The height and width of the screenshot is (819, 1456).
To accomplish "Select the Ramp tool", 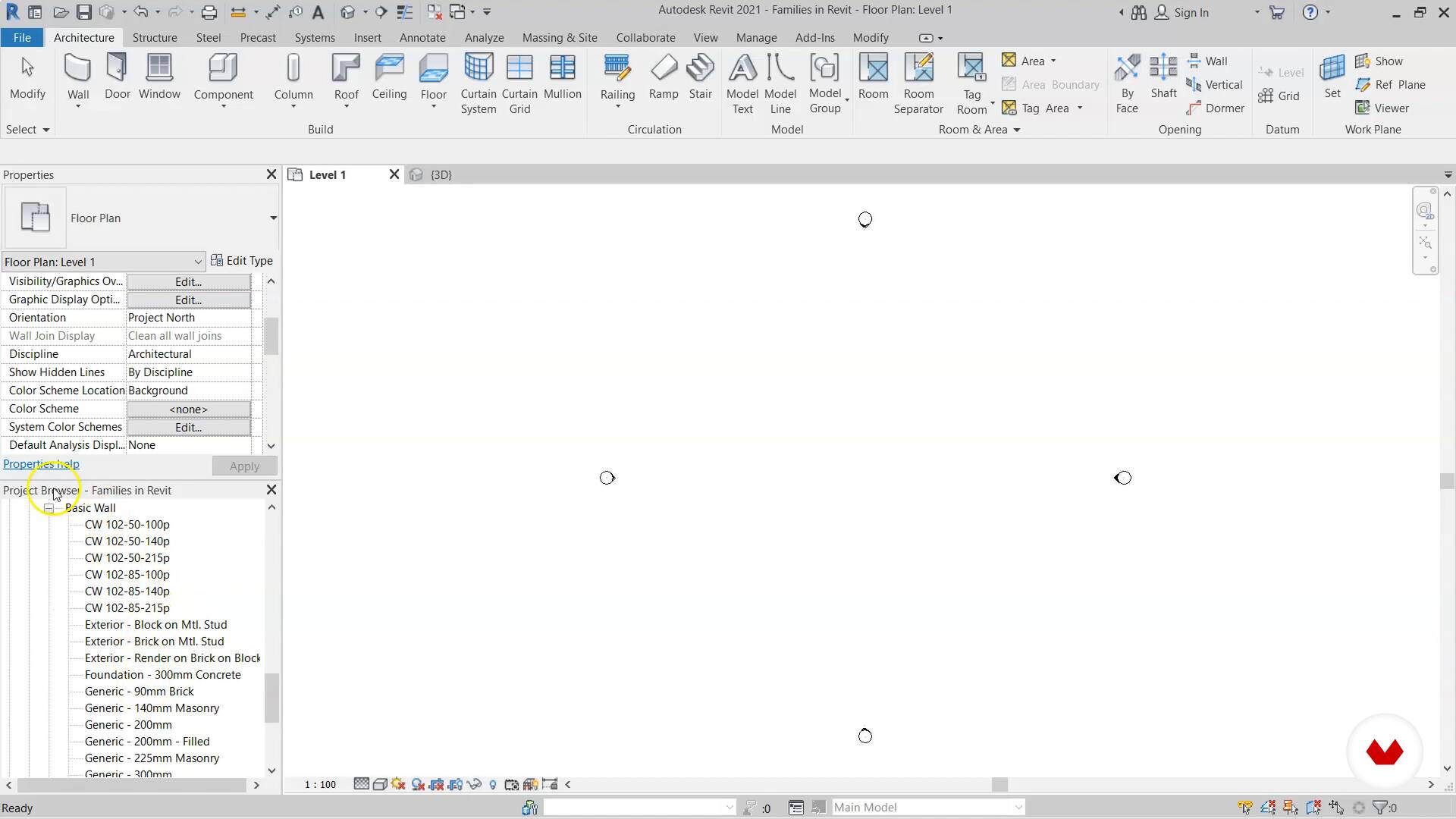I will coord(664,77).
